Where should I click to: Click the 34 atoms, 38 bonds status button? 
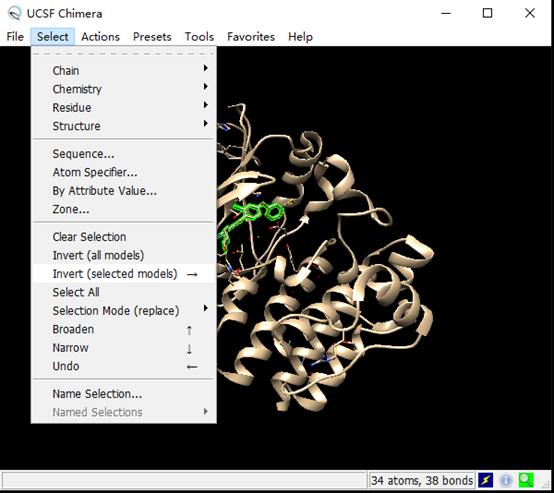(422, 481)
